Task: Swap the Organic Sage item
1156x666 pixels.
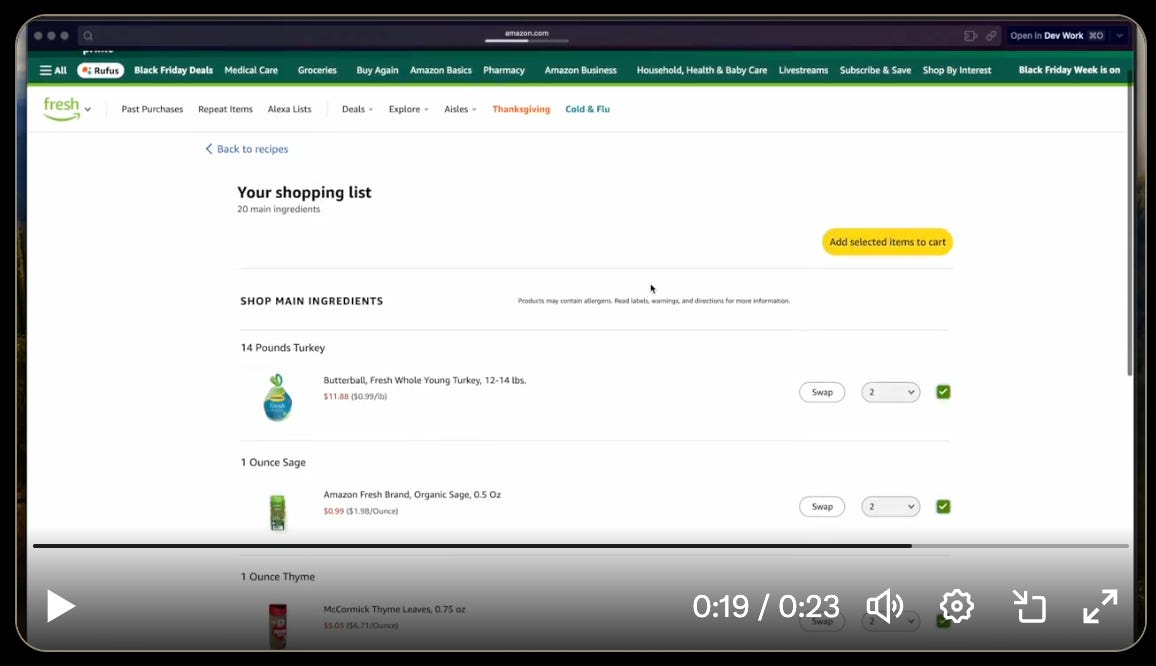Action: (x=822, y=507)
